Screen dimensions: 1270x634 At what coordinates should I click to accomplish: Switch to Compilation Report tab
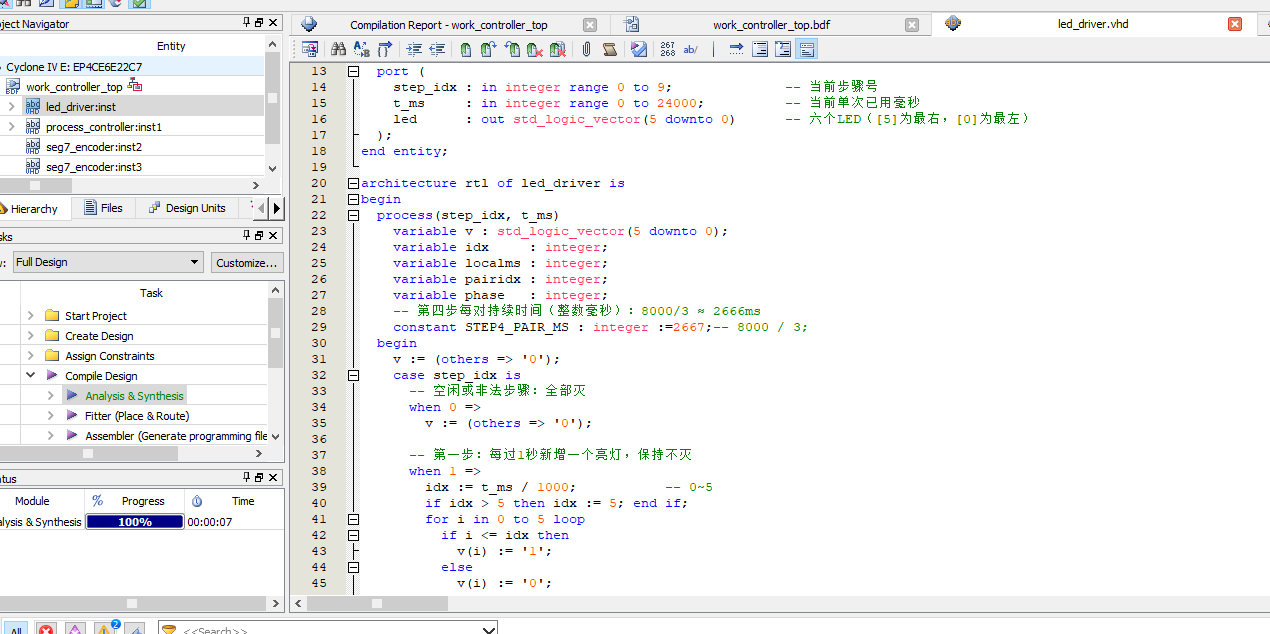[x=449, y=25]
